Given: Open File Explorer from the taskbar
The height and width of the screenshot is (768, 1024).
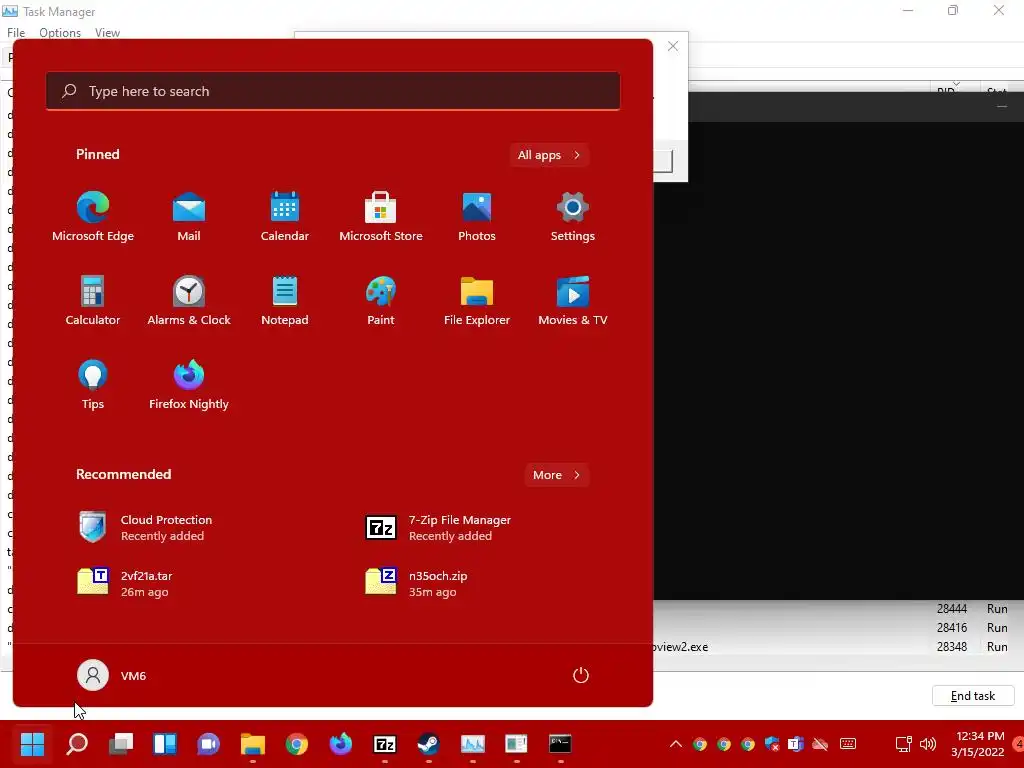Looking at the screenshot, I should click(253, 744).
